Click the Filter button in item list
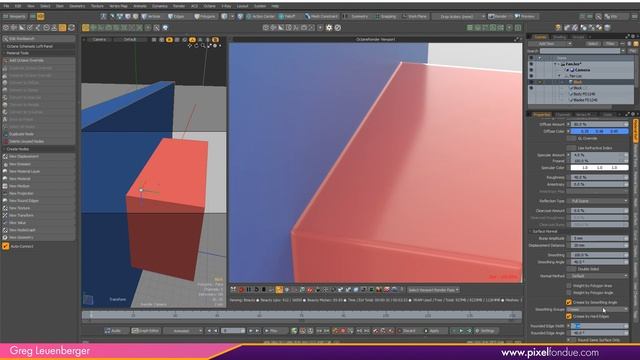This screenshot has width=640, height=360. (610, 44)
